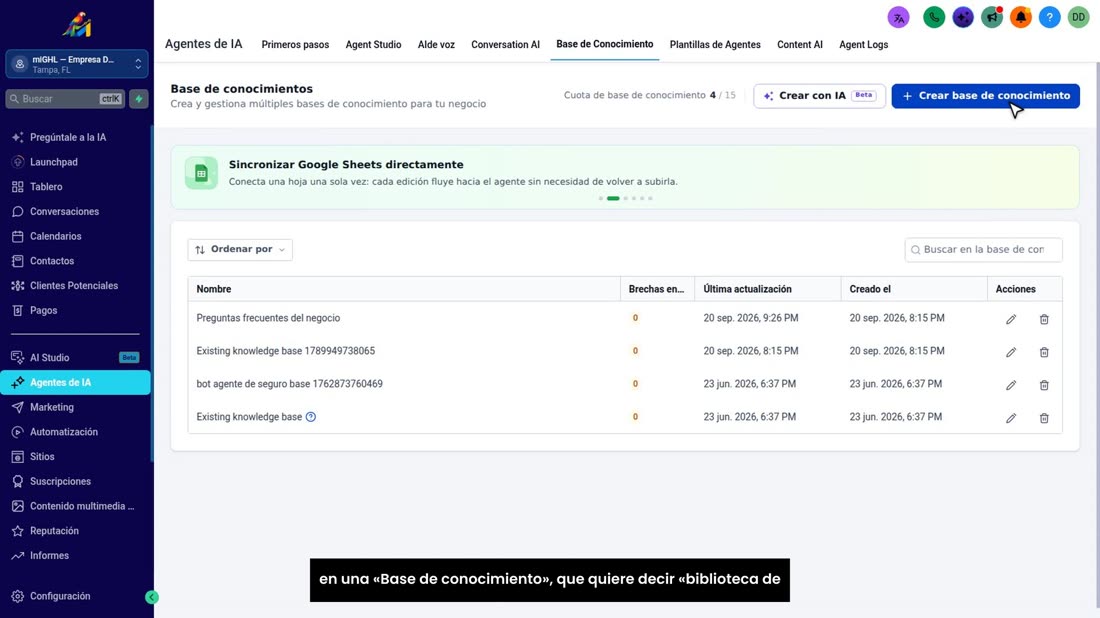Select Contactos in the sidebar
This screenshot has width=1100, height=618.
[52, 261]
